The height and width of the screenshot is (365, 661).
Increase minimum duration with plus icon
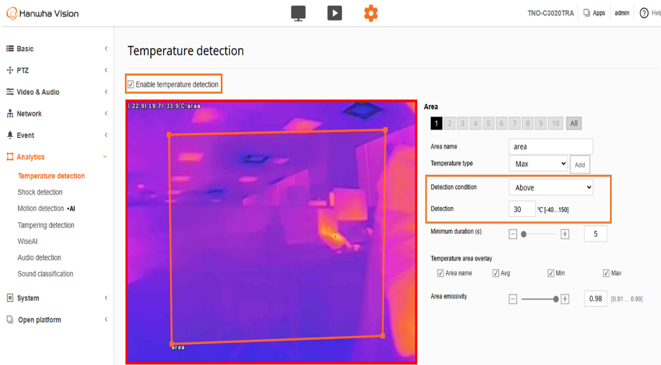565,234
